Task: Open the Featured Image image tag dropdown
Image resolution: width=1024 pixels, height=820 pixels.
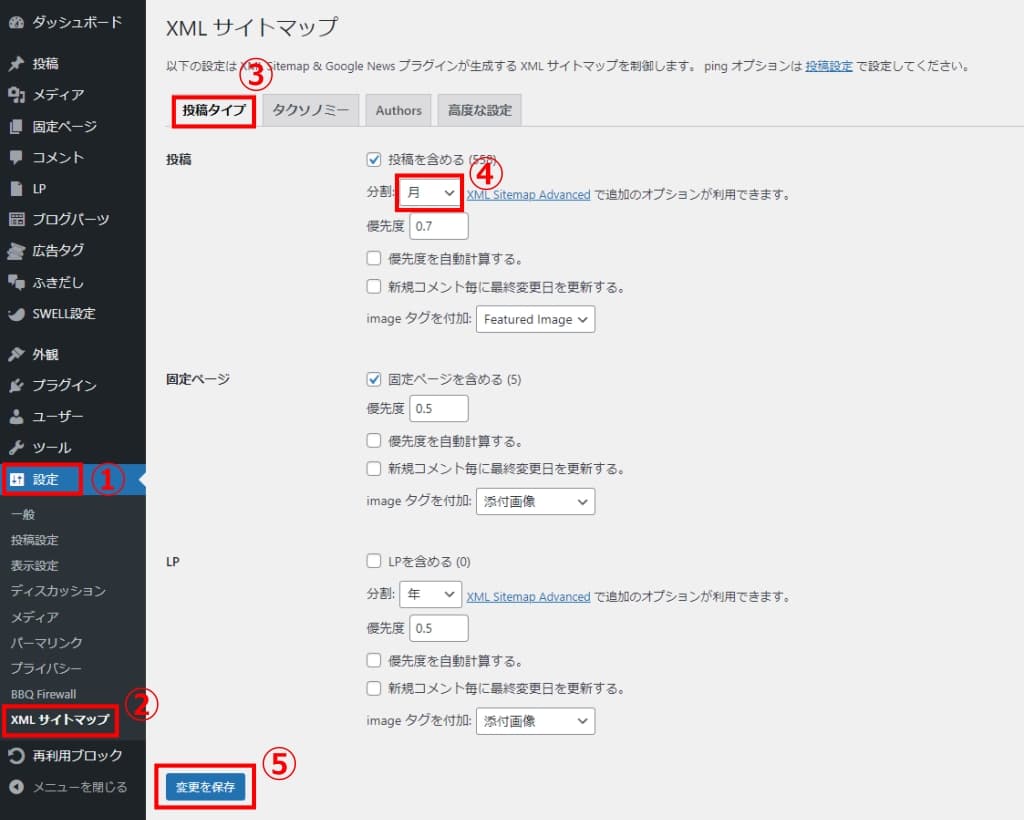Action: point(536,319)
